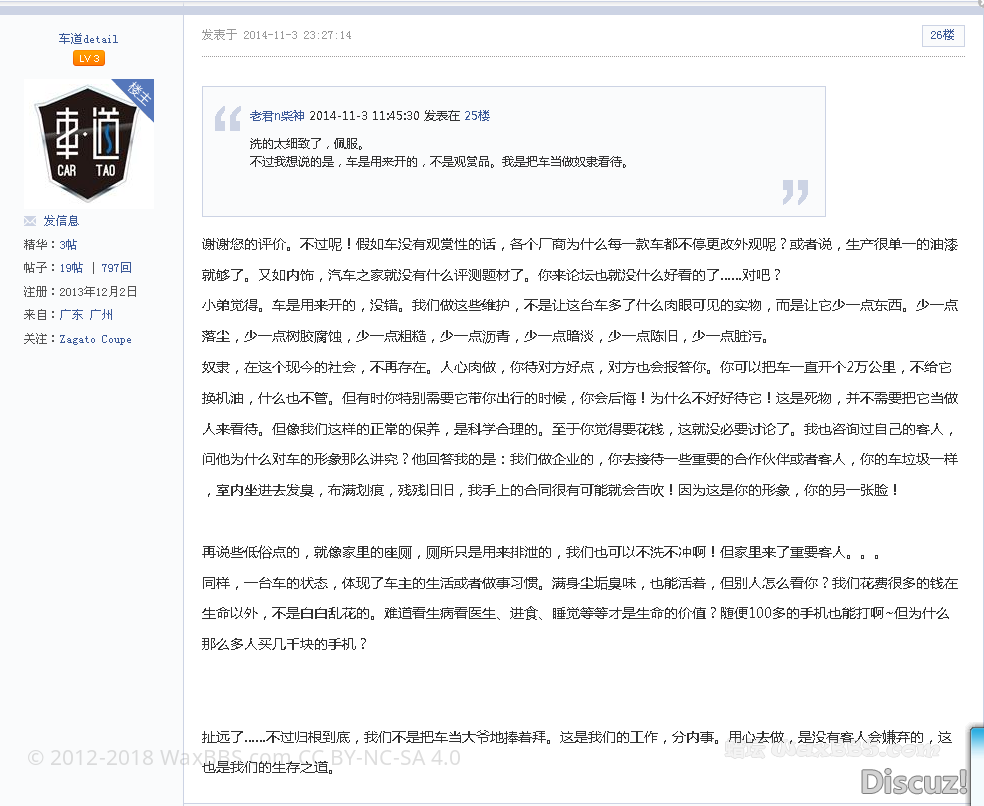Open the 车道 CAR TAO avatar image
This screenshot has height=806, width=984.
pyautogui.click(x=88, y=144)
